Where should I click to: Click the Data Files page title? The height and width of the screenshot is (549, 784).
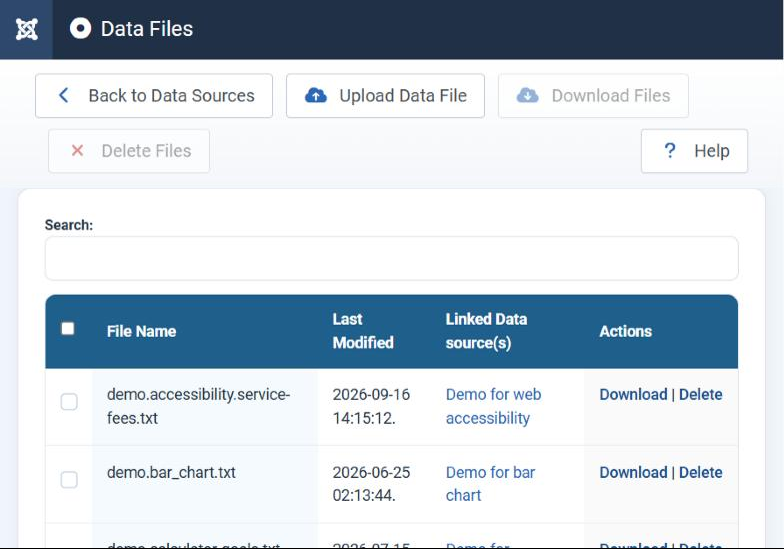point(147,28)
